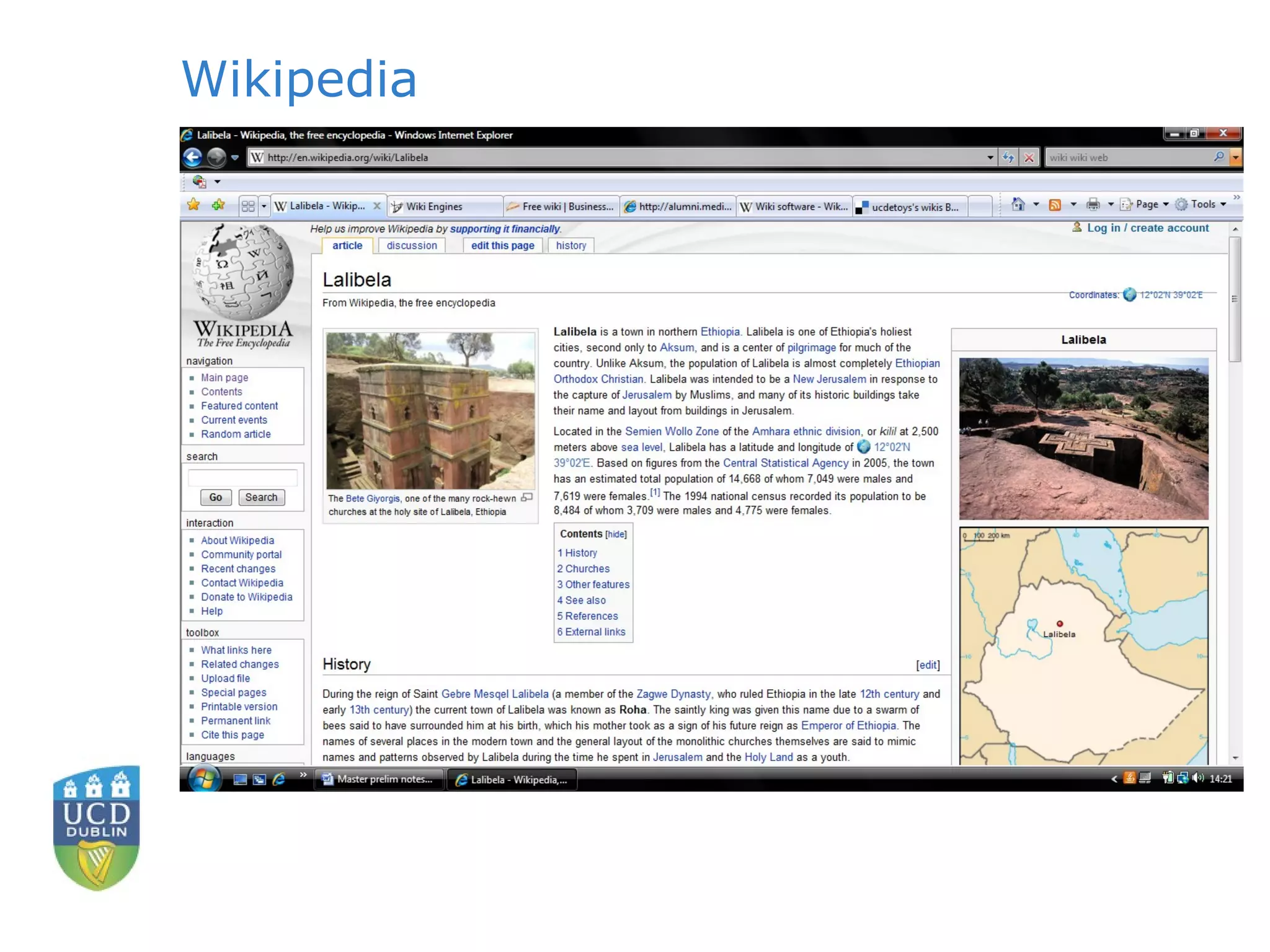Switch to the Wiki Engines tab
The height and width of the screenshot is (952, 1270).
click(445, 206)
